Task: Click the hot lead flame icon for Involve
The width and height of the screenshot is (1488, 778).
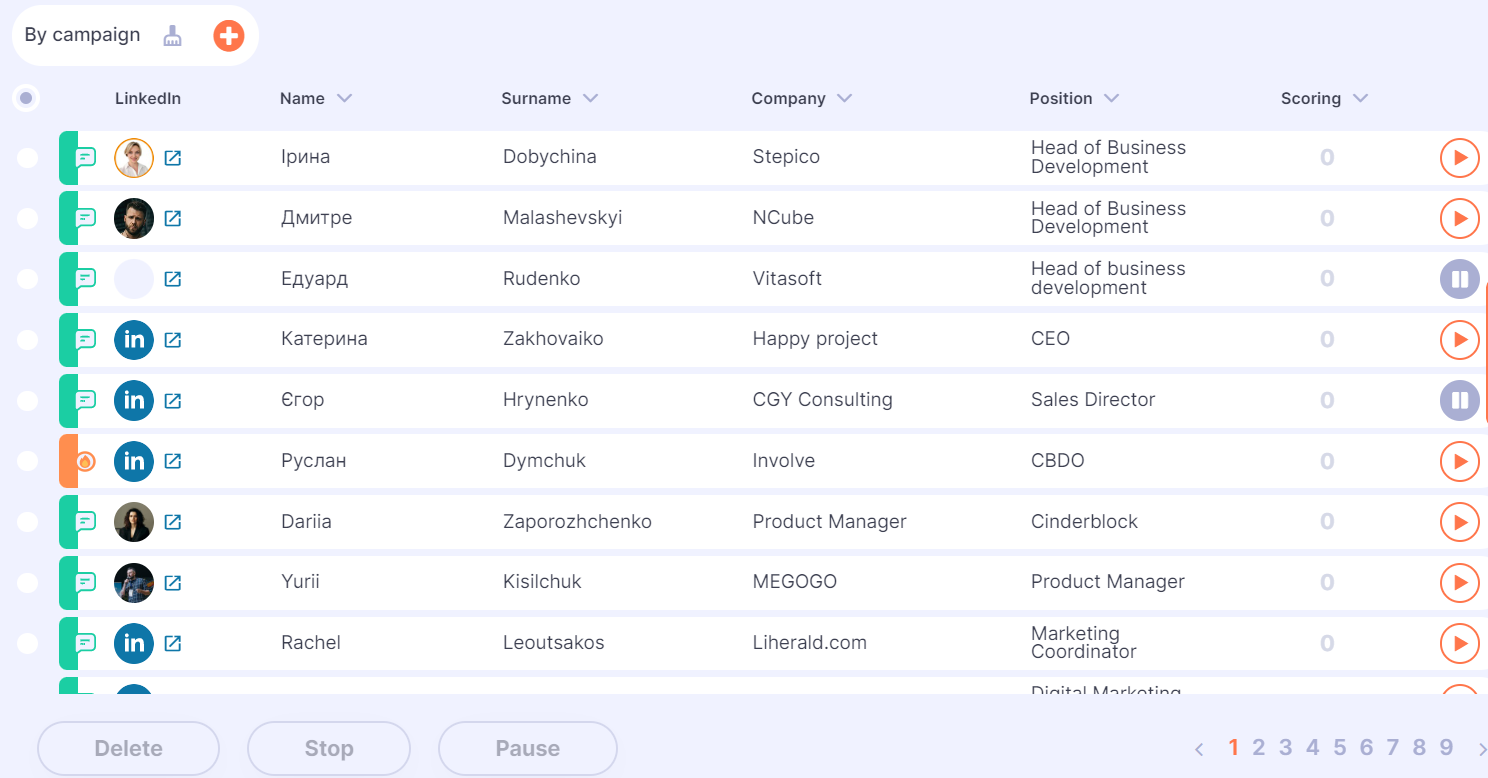Action: 86,461
